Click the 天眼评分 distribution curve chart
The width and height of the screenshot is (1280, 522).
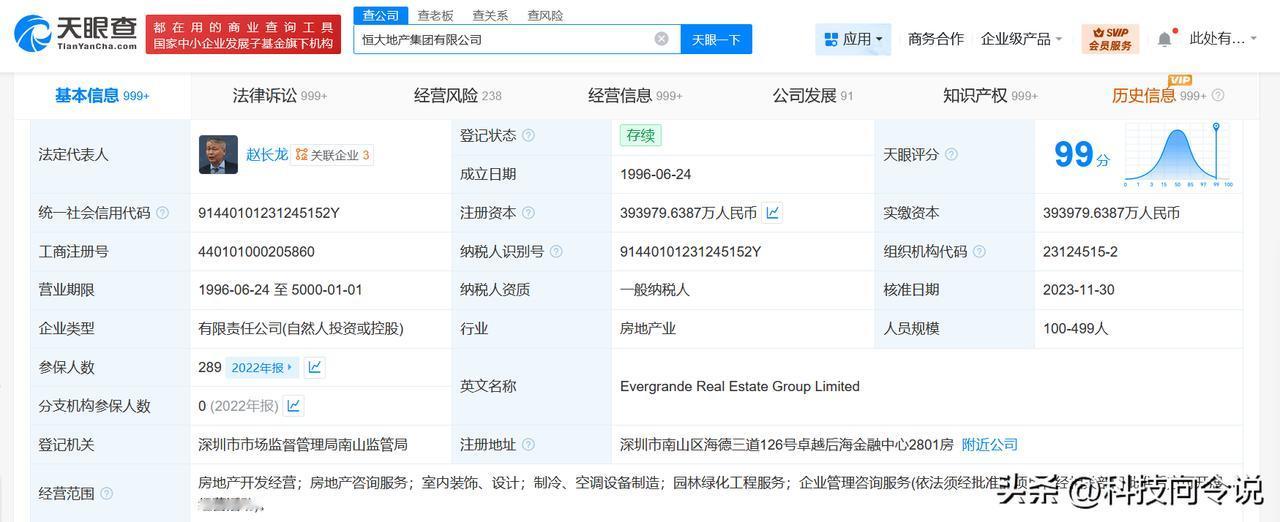(1180, 156)
